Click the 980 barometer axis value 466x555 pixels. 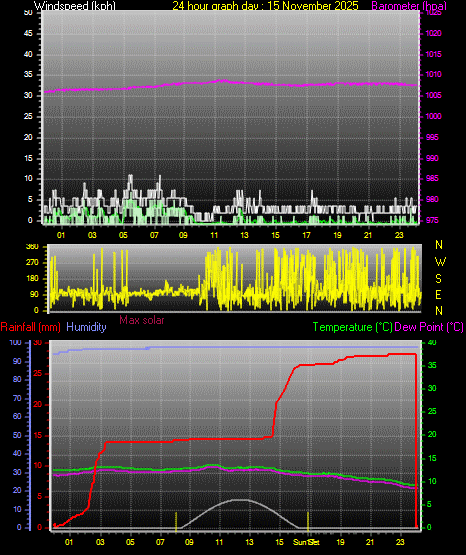pyautogui.click(x=432, y=199)
